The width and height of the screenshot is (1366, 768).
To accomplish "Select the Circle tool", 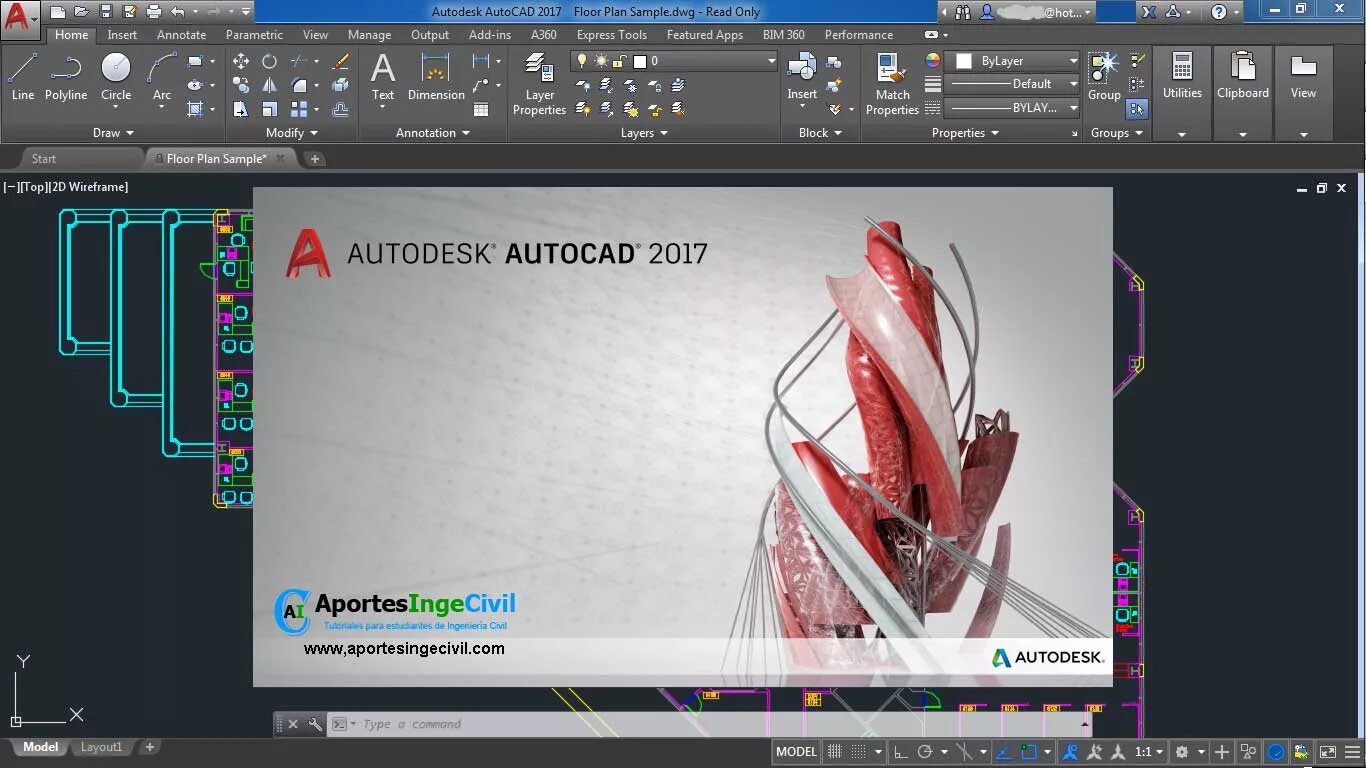I will tap(115, 75).
